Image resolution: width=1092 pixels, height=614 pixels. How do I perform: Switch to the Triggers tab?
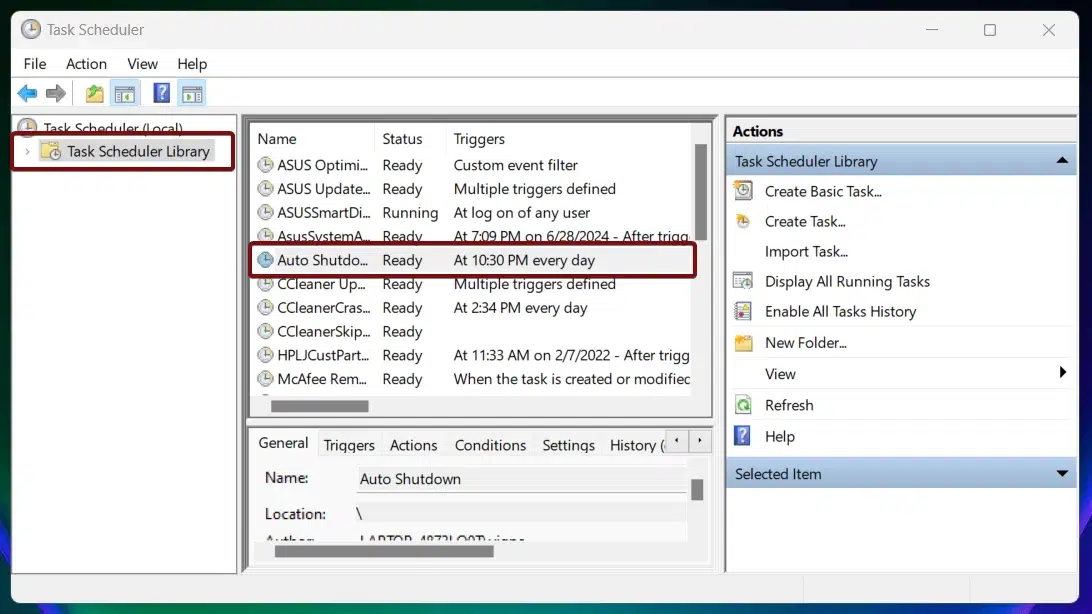(x=349, y=445)
